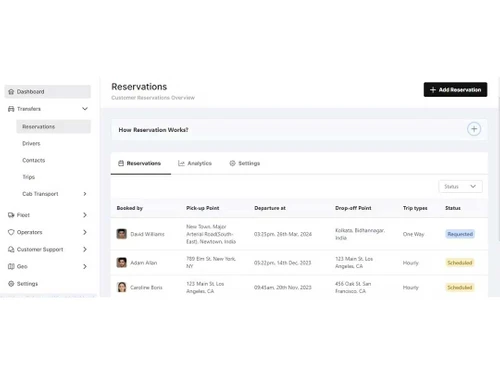Image resolution: width=500 pixels, height=375 pixels.
Task: Click the Drop-off Point column header
Action: (353, 208)
